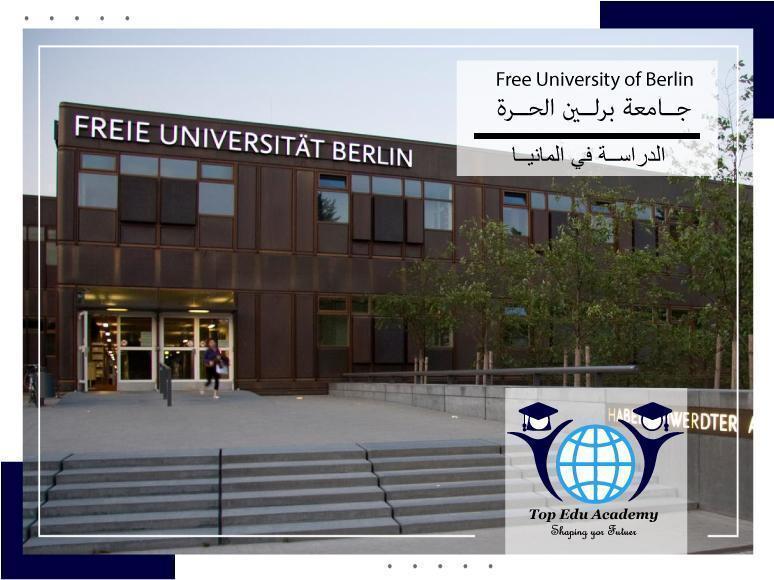The height and width of the screenshot is (580, 774).
Task: Click the globe icon in the logo
Action: [596, 463]
